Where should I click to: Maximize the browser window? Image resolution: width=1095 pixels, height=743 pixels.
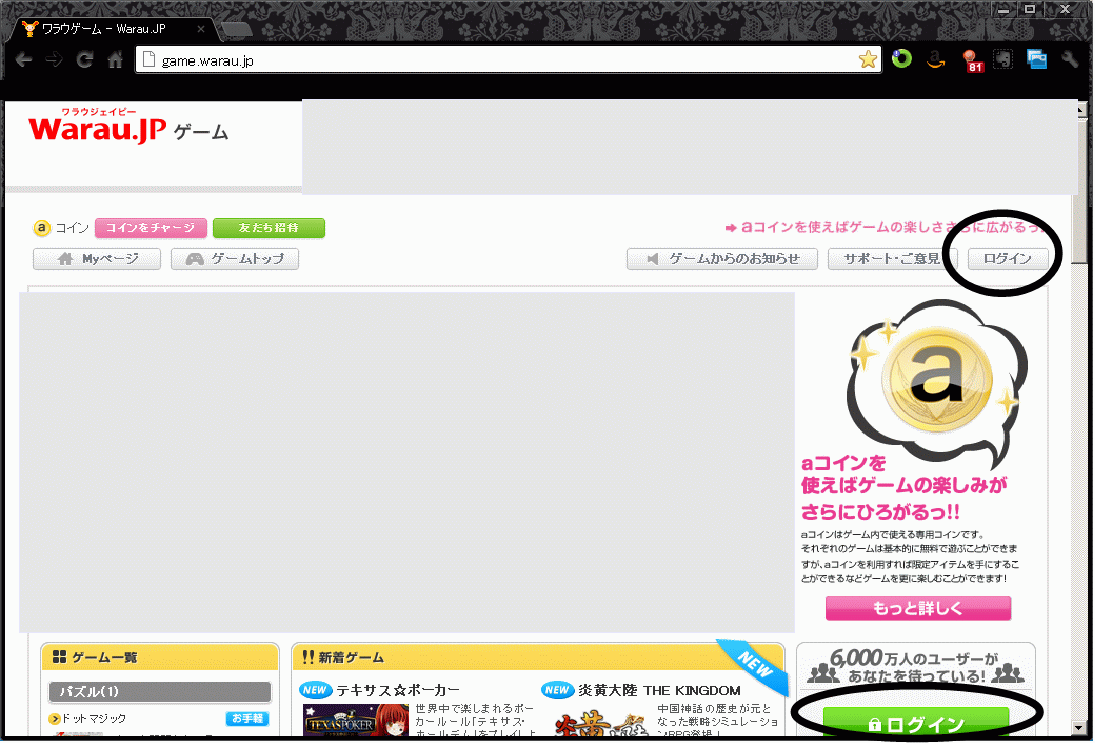tap(1030, 10)
